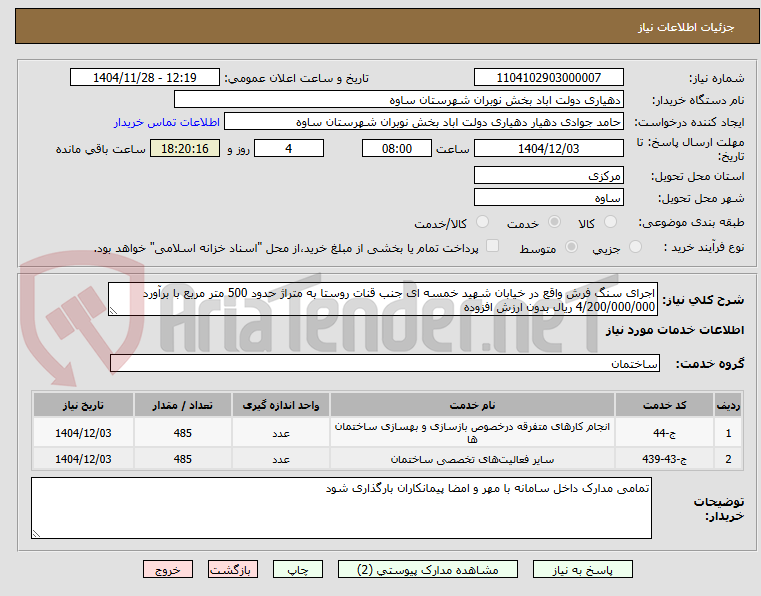Viewport: 761px width, 596px height.
Task: Click the ردیف column header
Action: tap(728, 405)
